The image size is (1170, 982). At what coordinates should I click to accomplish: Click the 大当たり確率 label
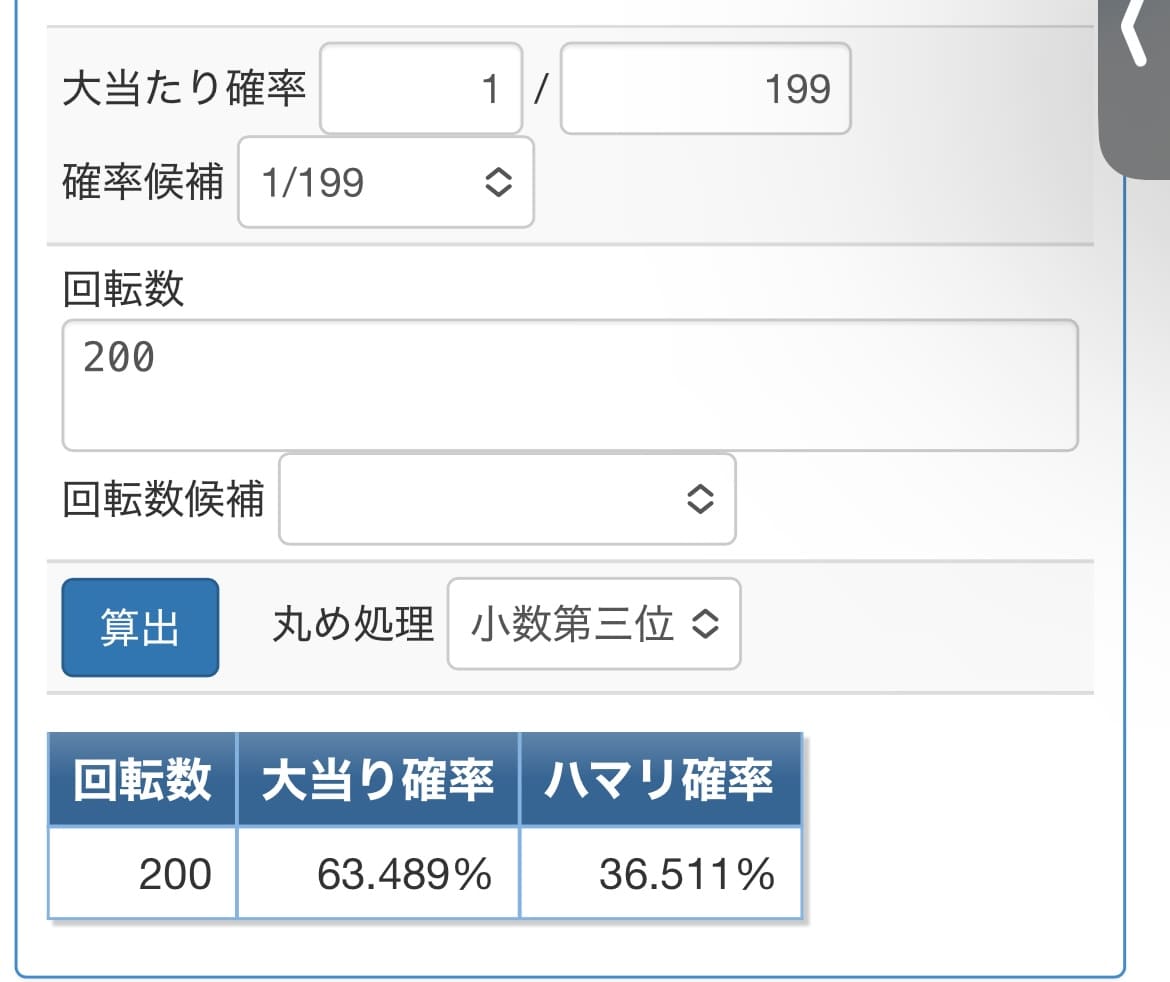pos(184,89)
